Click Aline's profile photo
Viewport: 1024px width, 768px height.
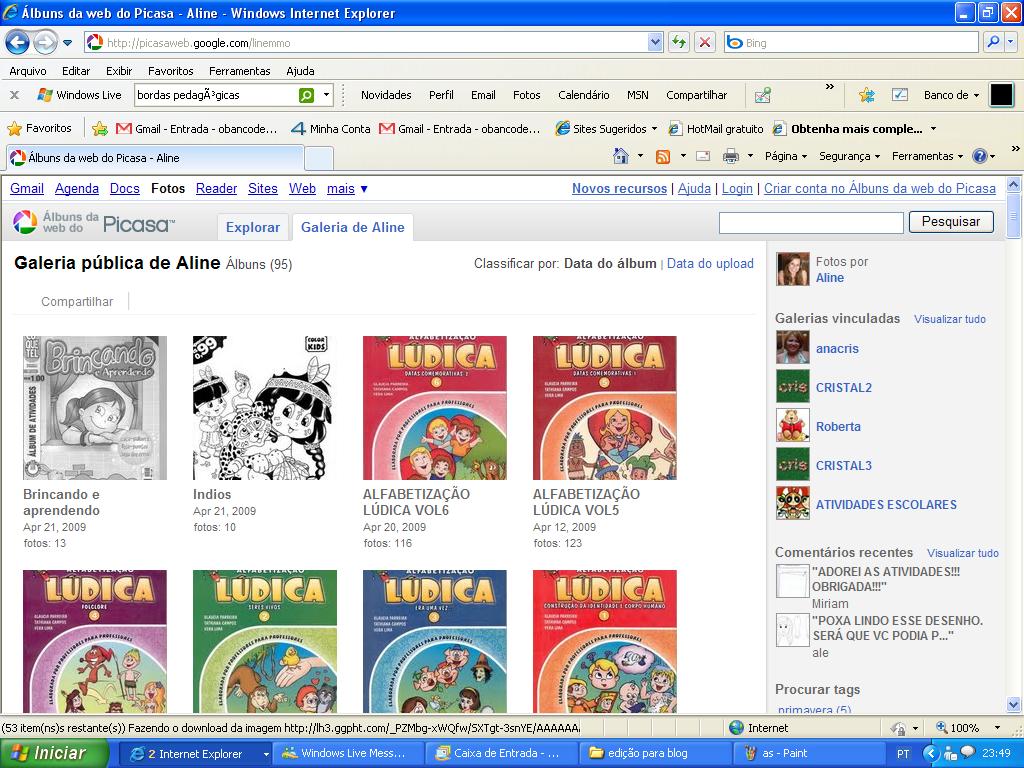coord(793,269)
